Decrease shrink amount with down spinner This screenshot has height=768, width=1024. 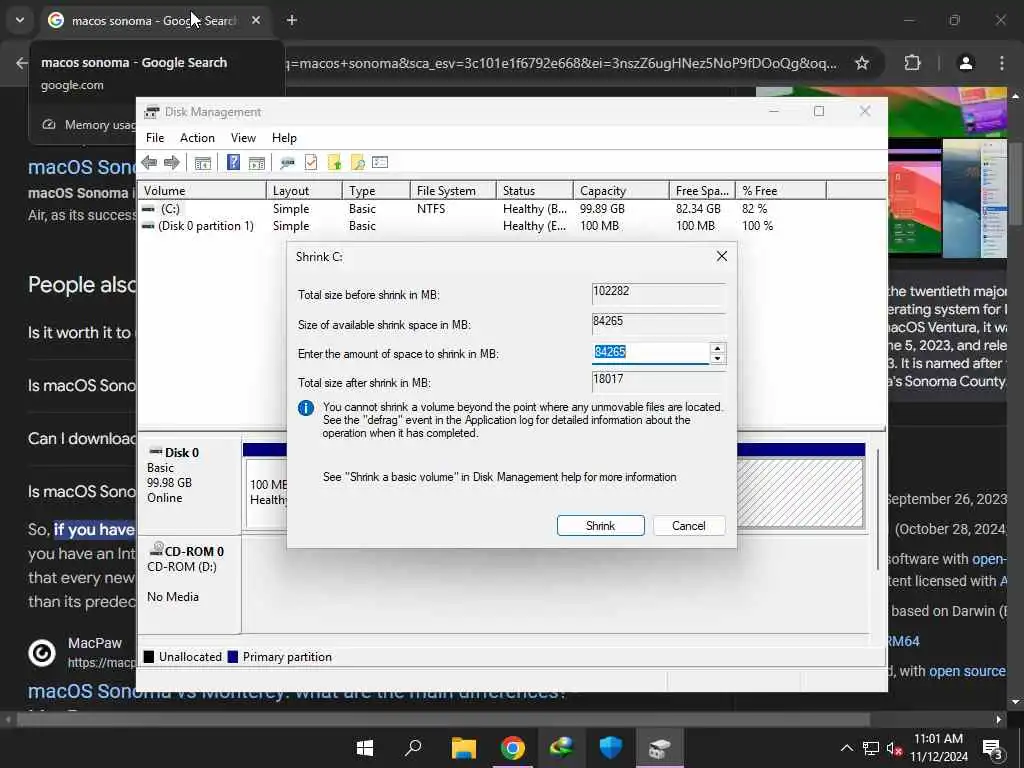tap(718, 359)
